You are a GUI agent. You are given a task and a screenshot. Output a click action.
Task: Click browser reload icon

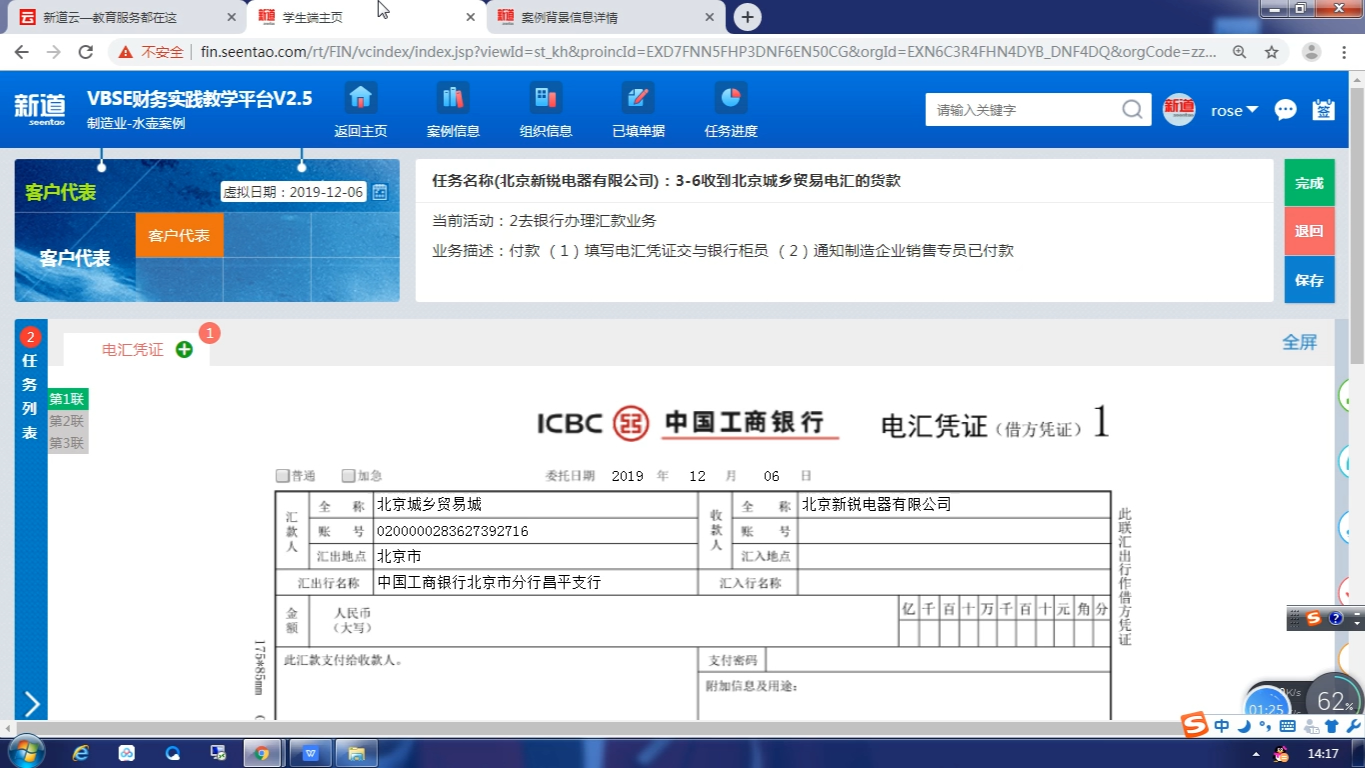point(86,52)
